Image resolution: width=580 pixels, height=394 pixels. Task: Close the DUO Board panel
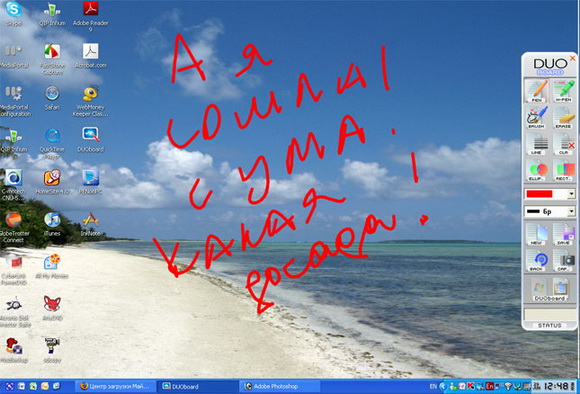[573, 58]
